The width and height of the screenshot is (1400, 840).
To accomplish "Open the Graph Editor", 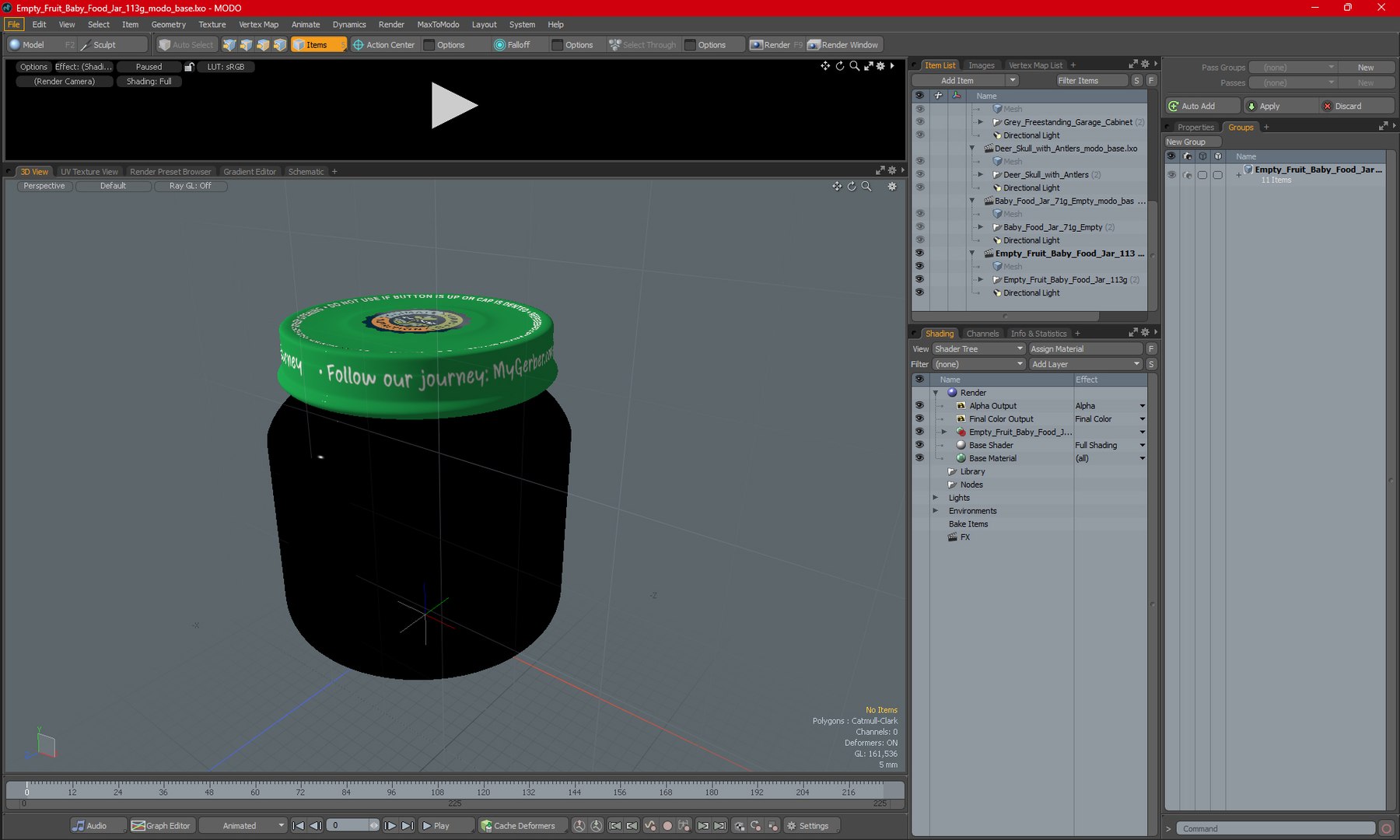I will coord(161,826).
